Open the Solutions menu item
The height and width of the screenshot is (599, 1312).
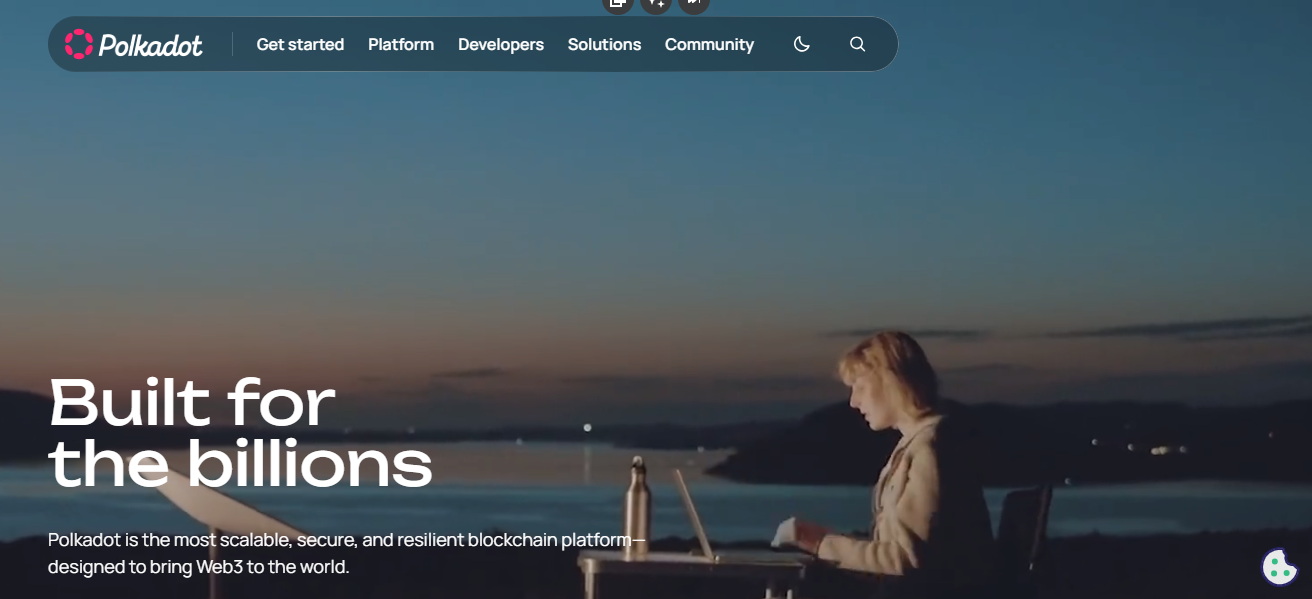point(604,44)
